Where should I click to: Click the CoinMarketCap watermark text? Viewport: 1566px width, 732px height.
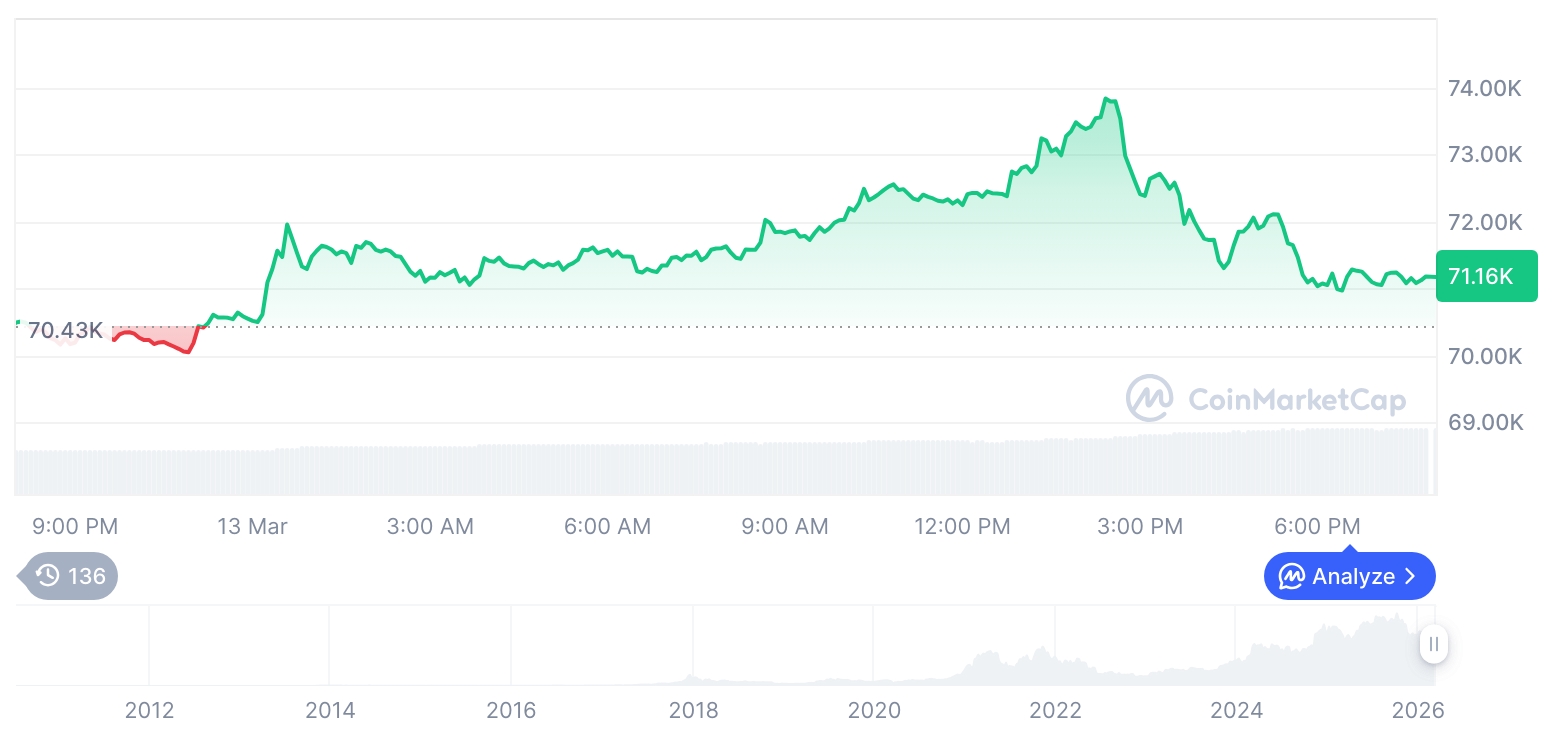click(x=1297, y=400)
